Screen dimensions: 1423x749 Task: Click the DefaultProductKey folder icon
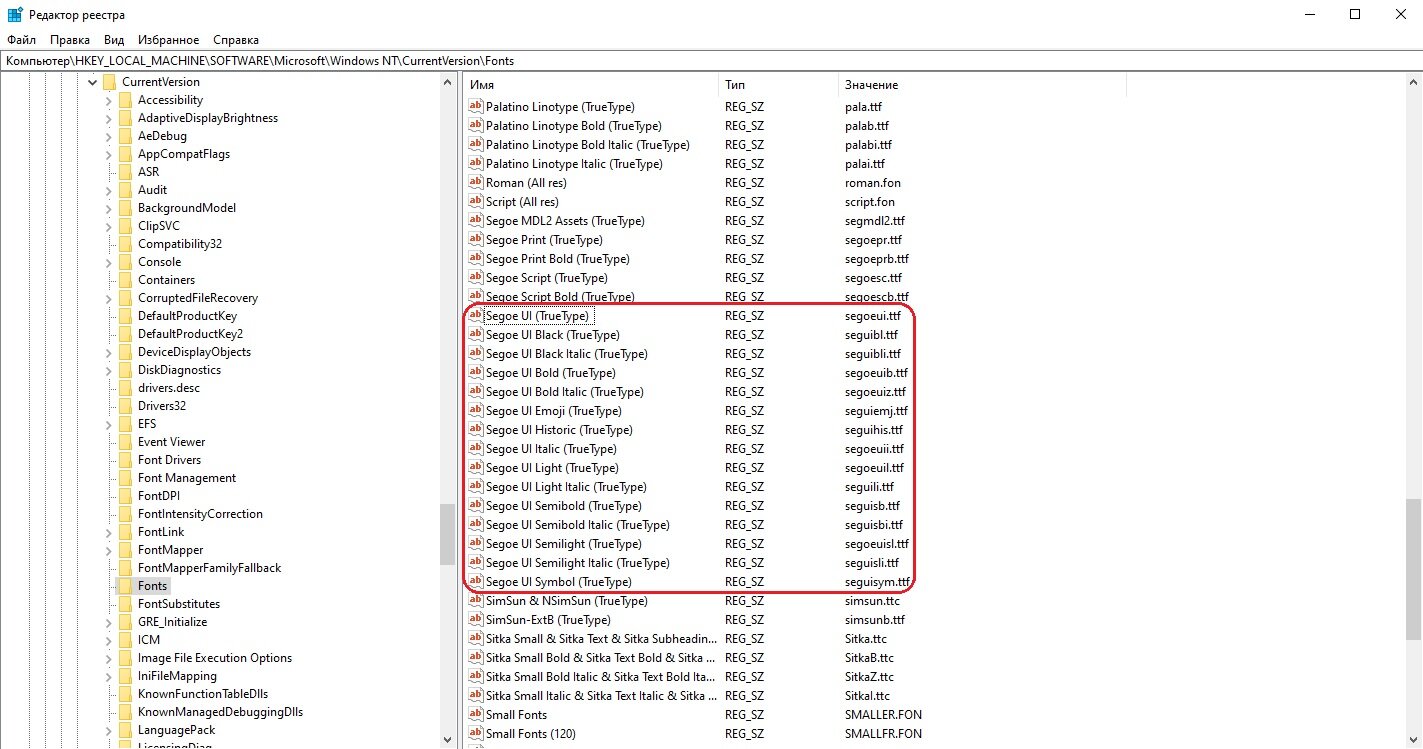[x=125, y=316]
